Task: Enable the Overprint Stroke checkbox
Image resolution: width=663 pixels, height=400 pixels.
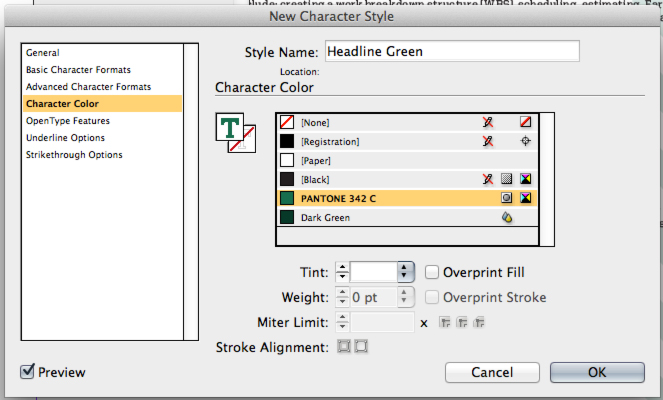Action: click(432, 297)
